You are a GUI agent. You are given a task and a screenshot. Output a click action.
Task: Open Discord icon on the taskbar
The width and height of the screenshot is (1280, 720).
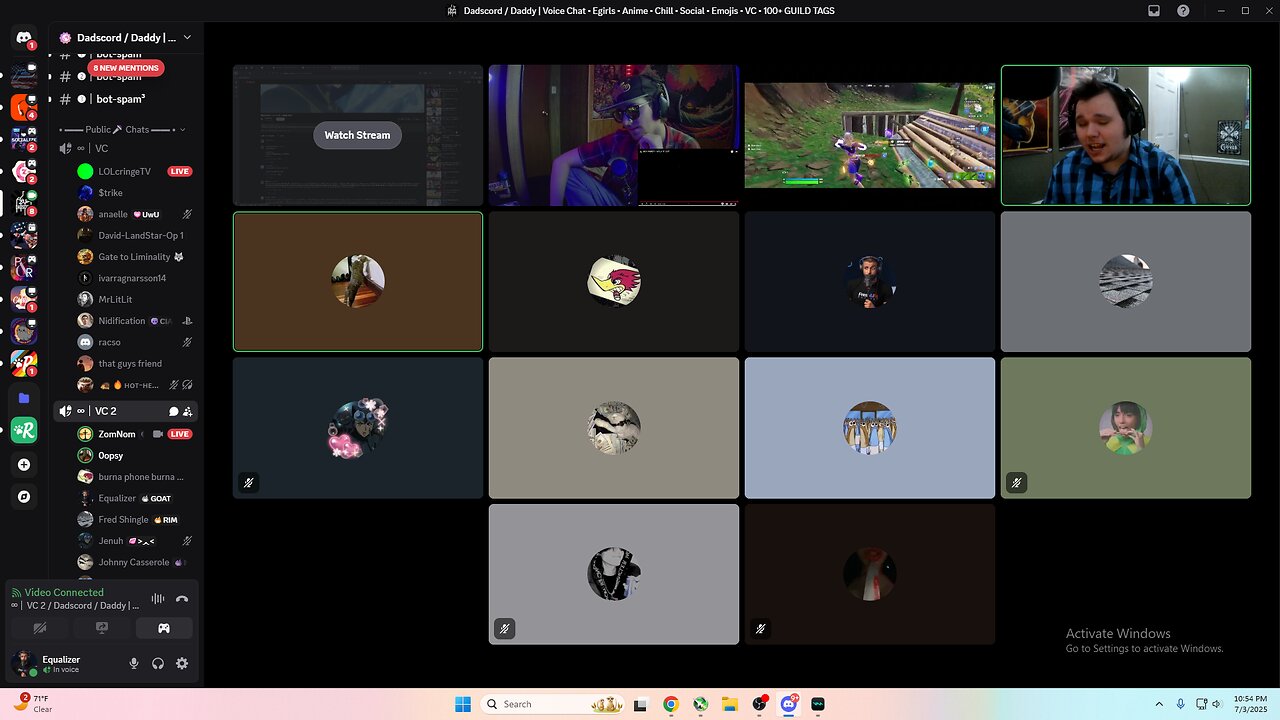click(789, 704)
